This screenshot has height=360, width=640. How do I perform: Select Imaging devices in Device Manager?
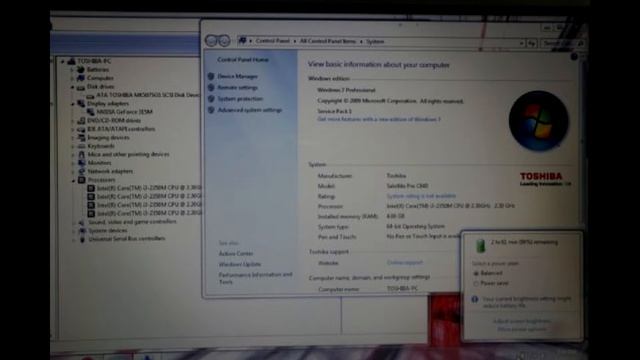click(109, 138)
